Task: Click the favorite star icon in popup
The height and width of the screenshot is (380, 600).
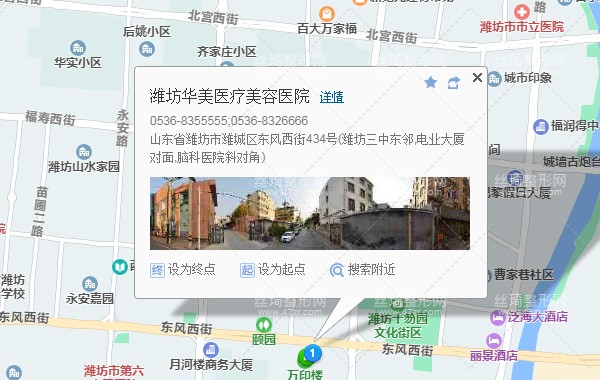Action: pos(430,82)
